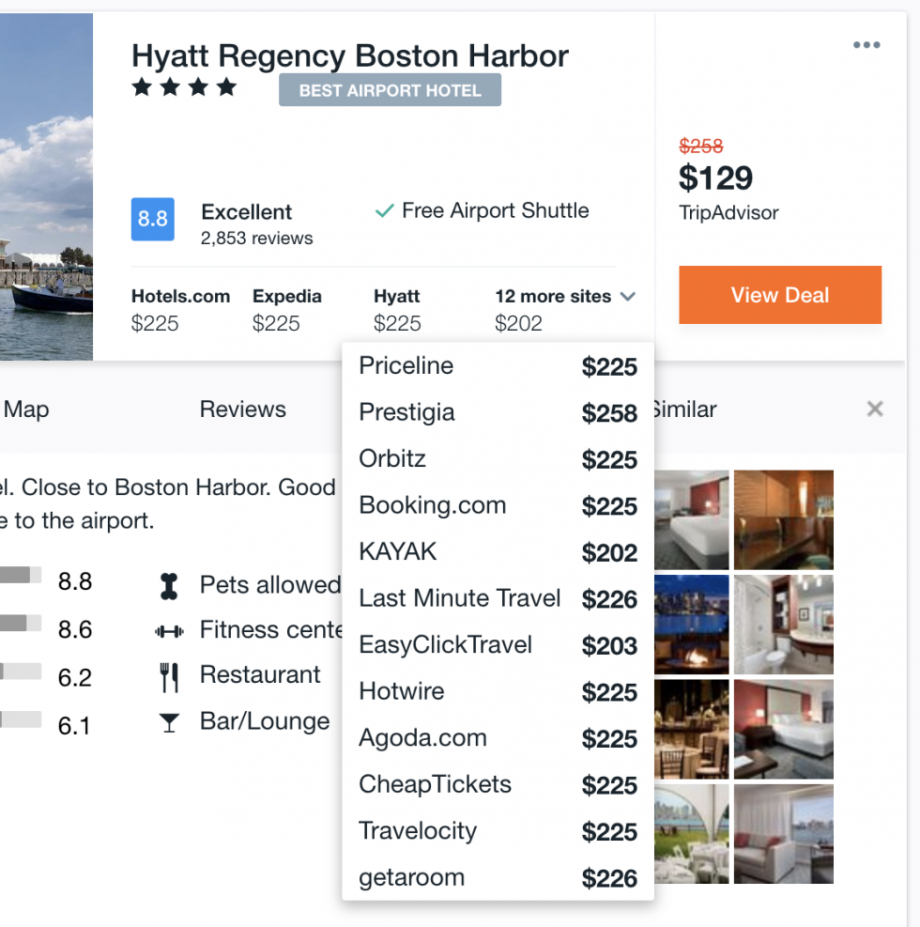Click the Fitness center dumbbell icon

pyautogui.click(x=169, y=631)
